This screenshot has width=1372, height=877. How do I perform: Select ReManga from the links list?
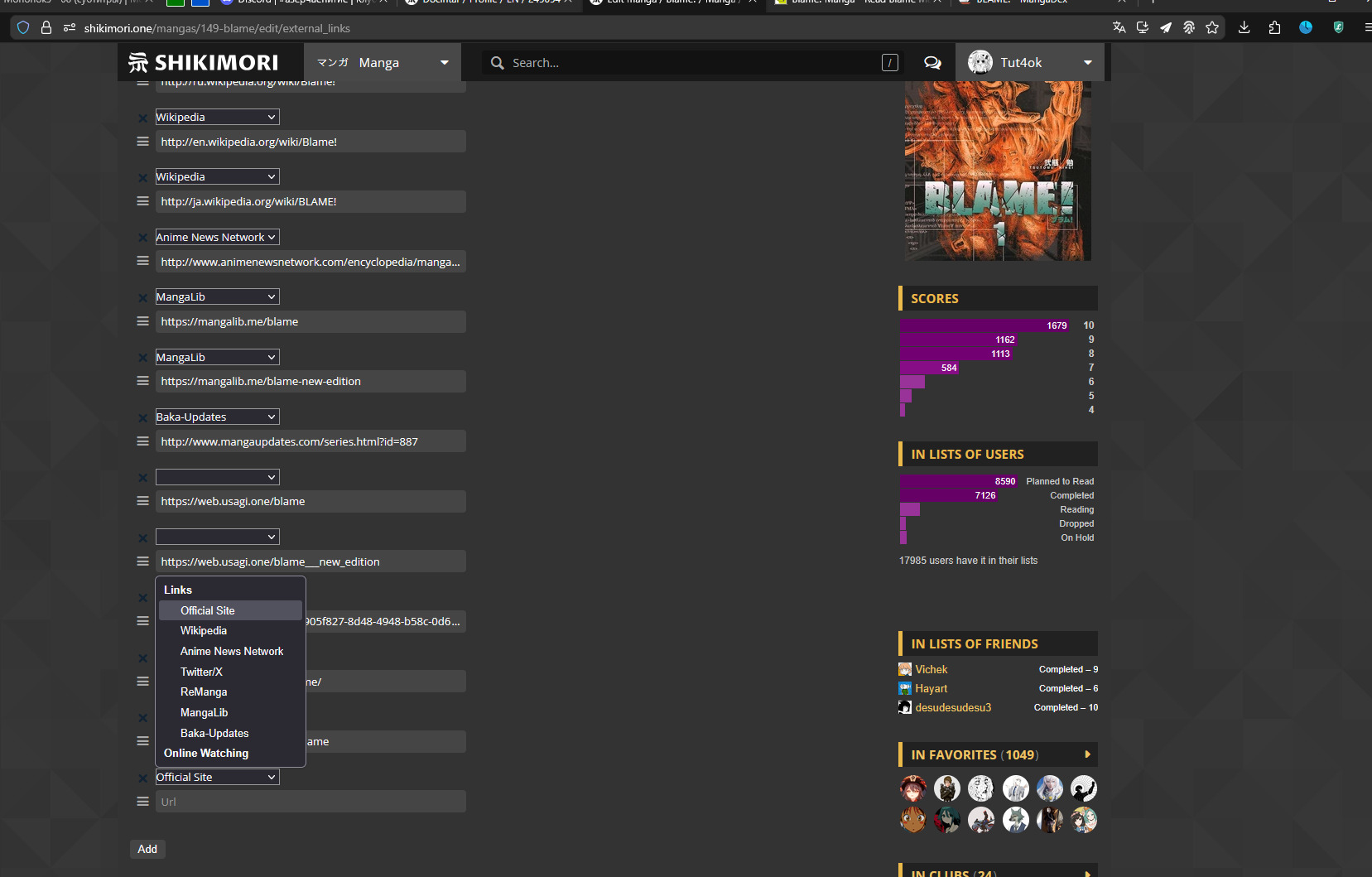[x=204, y=691]
